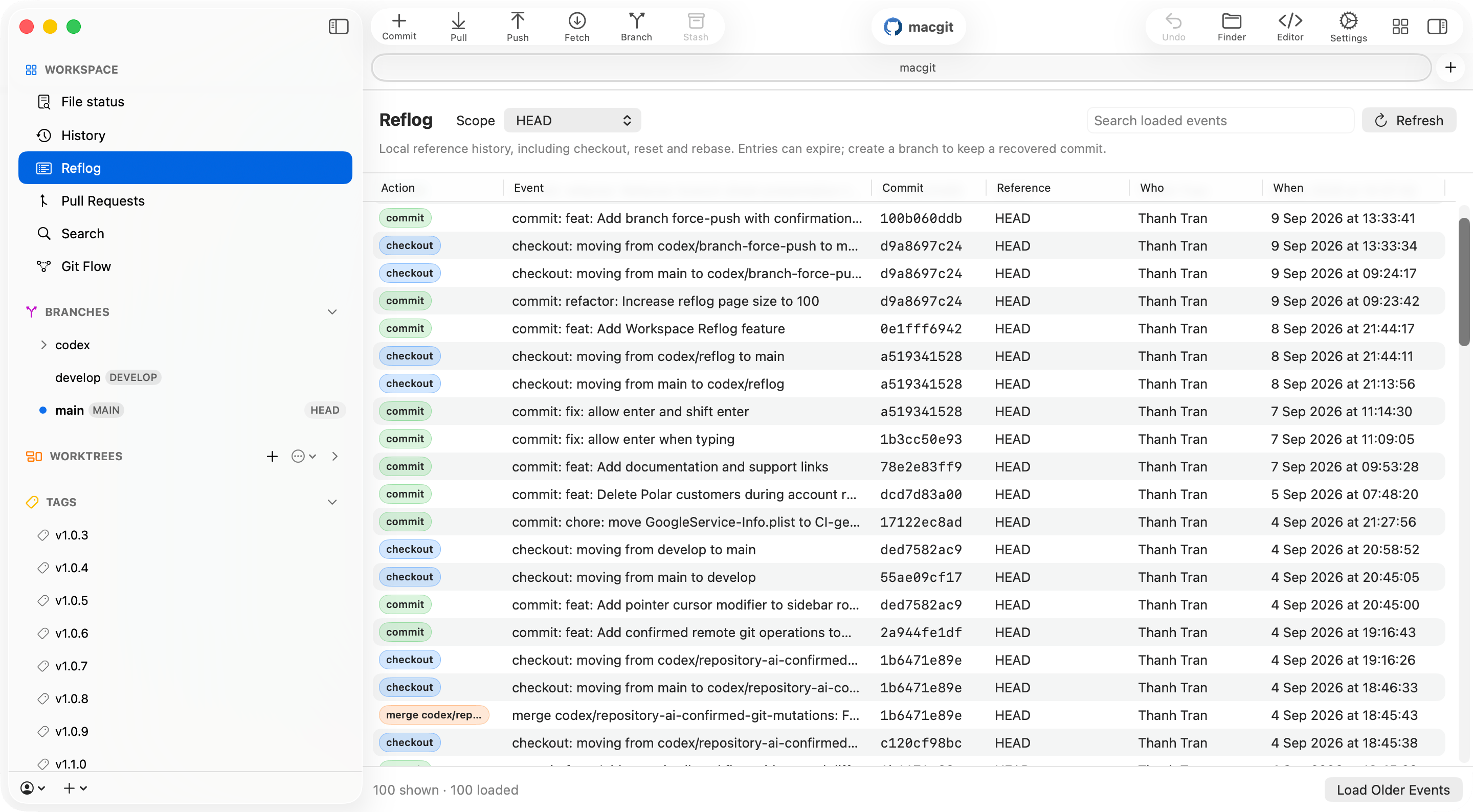Screen dimensions: 1473x812
Task: Open the worktrees more options menu
Action: pyautogui.click(x=304, y=456)
